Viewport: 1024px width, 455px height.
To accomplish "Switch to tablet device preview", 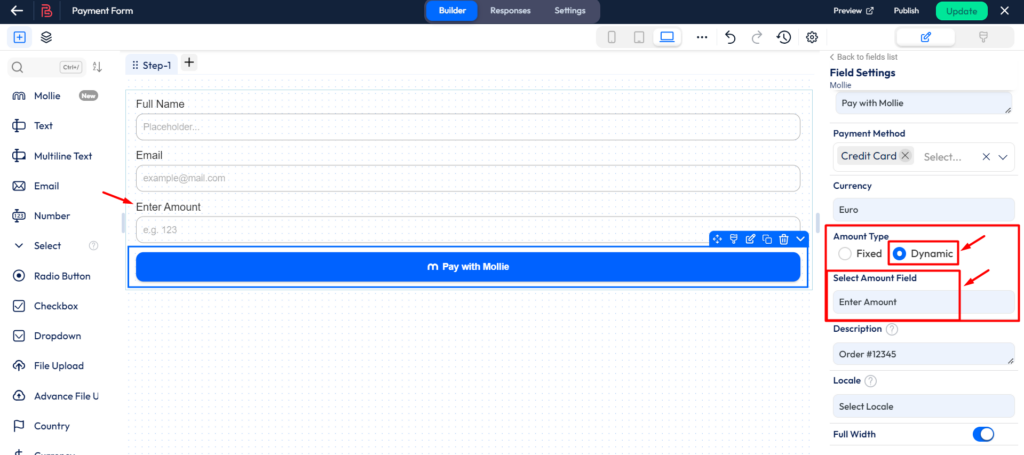I will [x=639, y=37].
